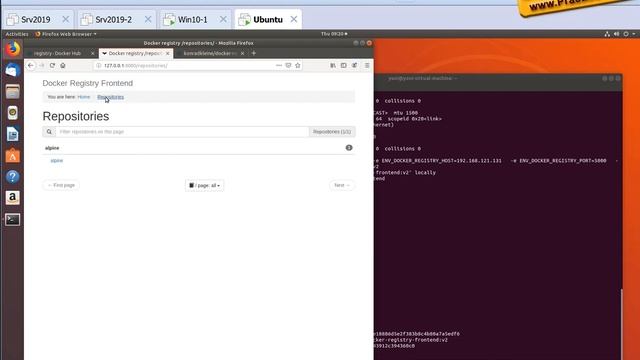This screenshot has width=640, height=360.
Task: Open Rhythmbox from the dock
Action: pos(13,113)
